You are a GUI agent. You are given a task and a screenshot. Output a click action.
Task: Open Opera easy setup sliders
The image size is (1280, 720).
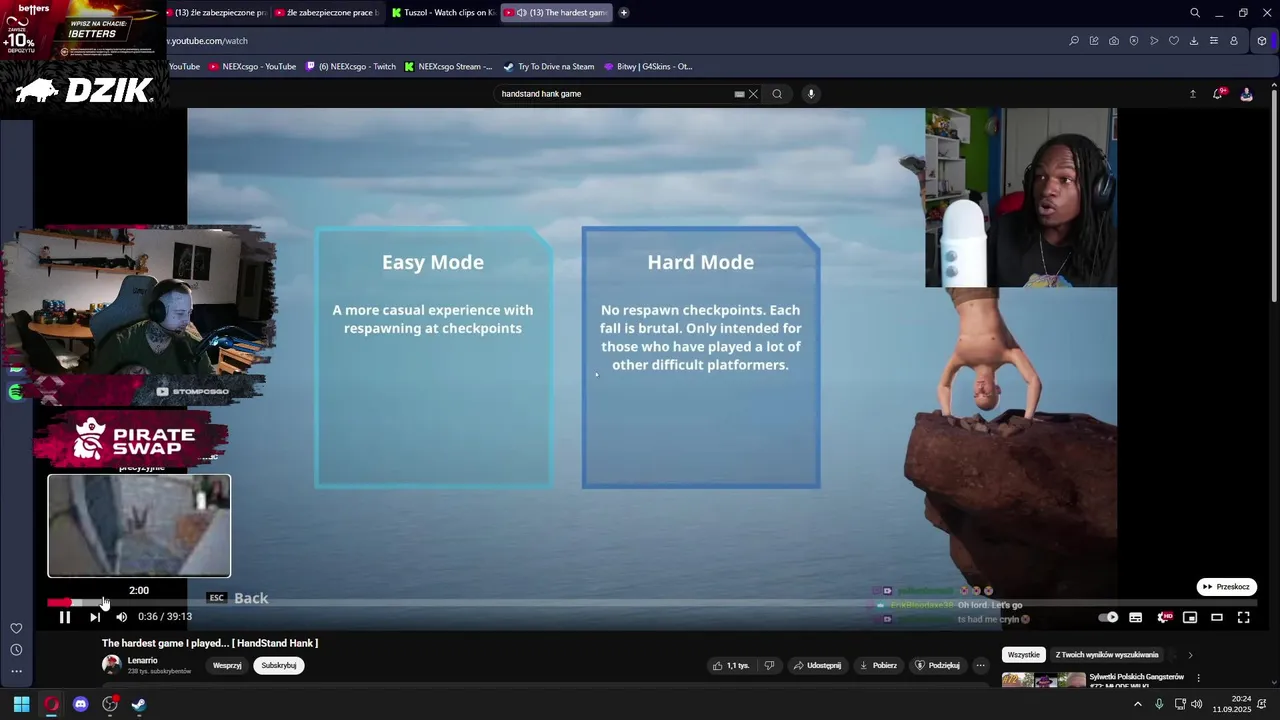click(x=1214, y=41)
